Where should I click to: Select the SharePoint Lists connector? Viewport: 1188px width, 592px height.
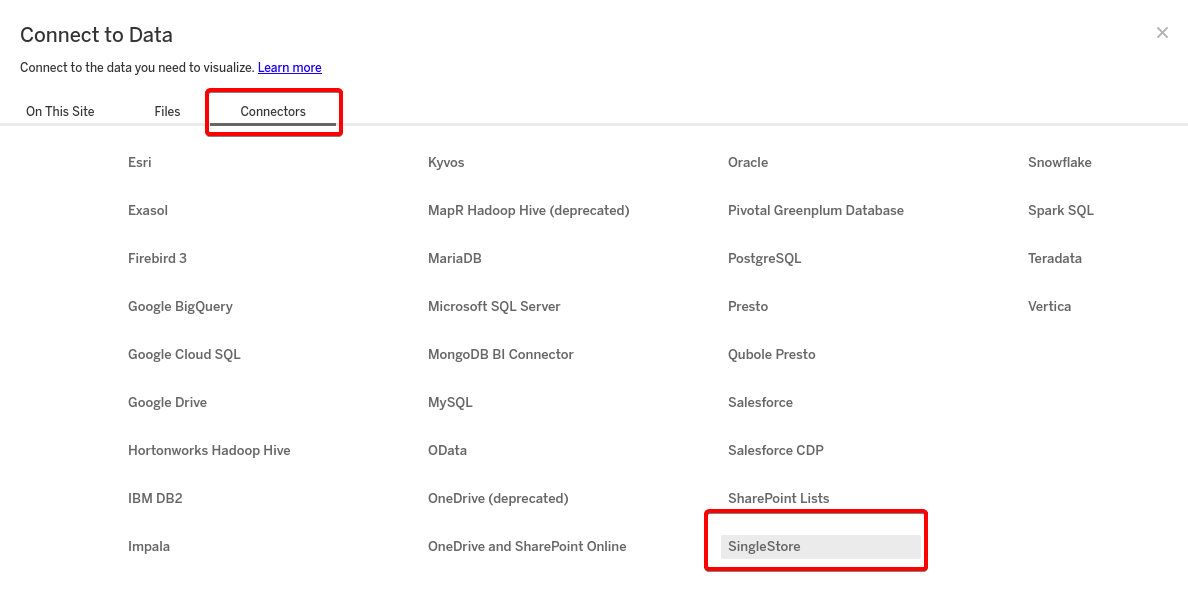(777, 498)
